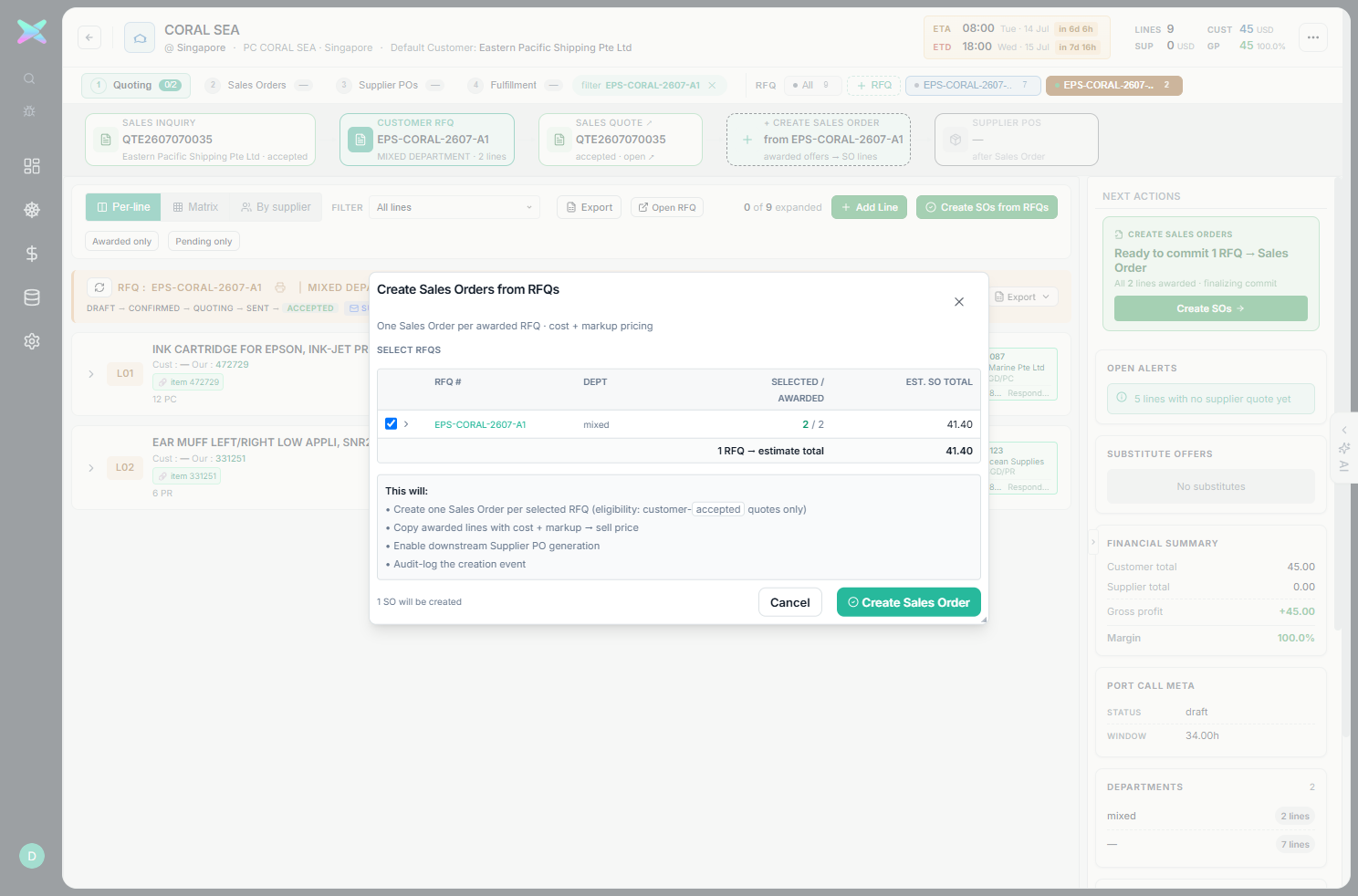1358x896 pixels.
Task: Open the Fulfillment stage tab
Action: tap(515, 85)
